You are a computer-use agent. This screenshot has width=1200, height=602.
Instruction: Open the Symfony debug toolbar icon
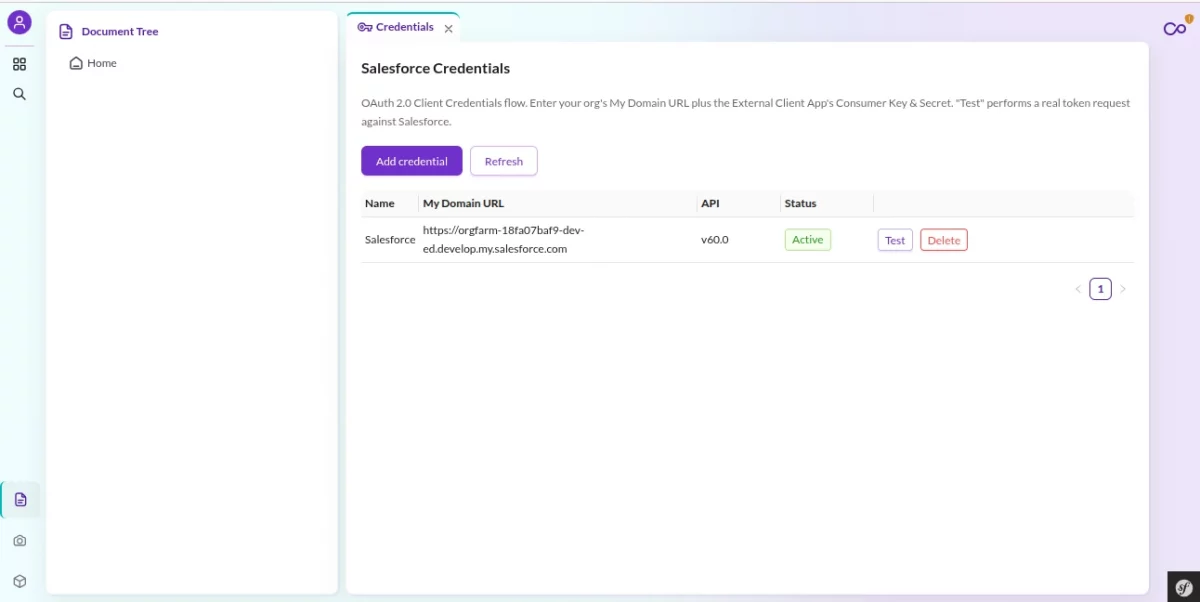[x=1184, y=587]
